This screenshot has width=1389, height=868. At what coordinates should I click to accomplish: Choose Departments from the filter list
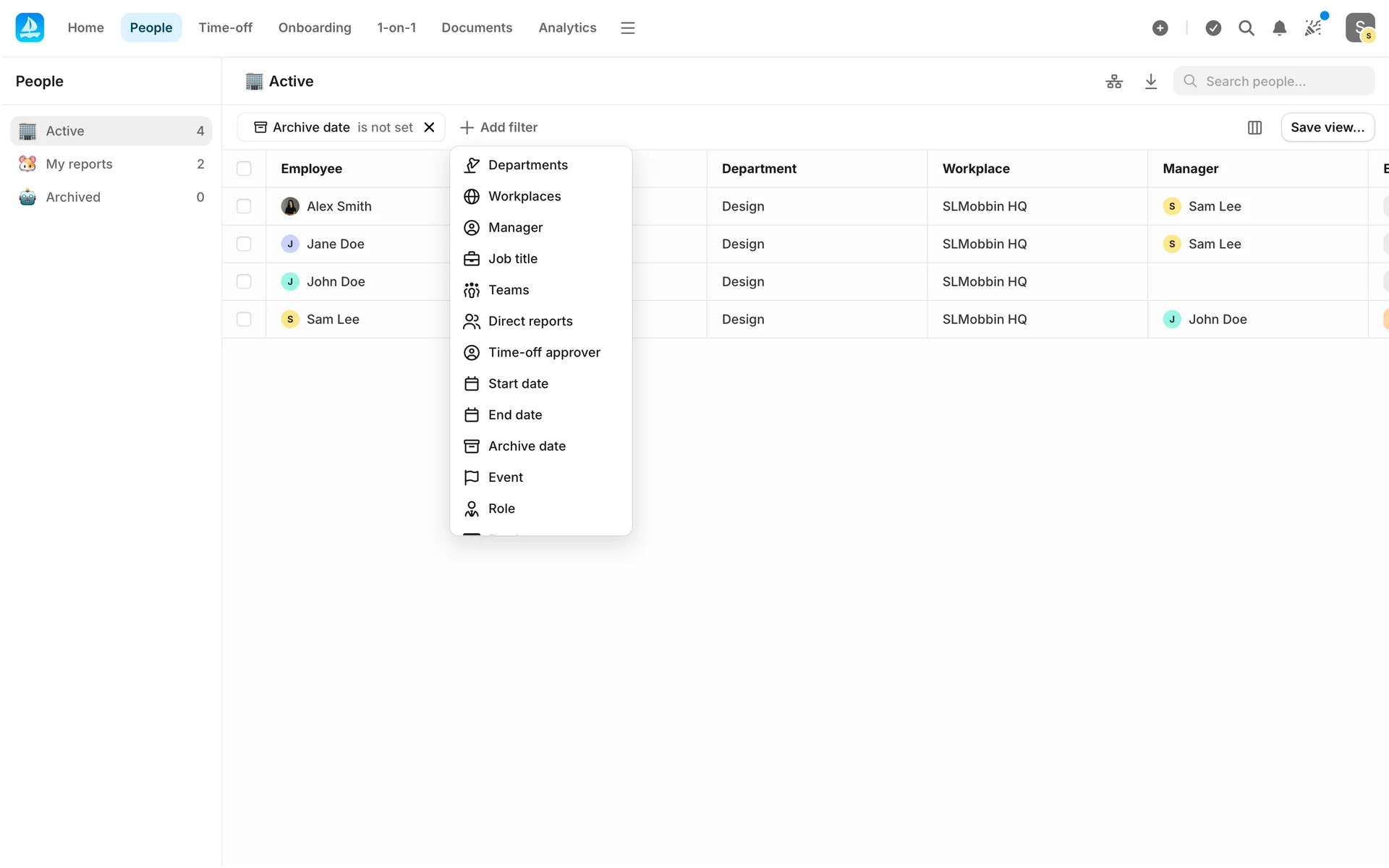tap(527, 165)
